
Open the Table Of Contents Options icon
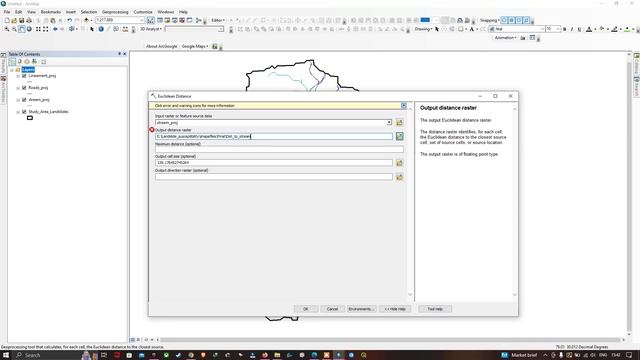click(43, 62)
